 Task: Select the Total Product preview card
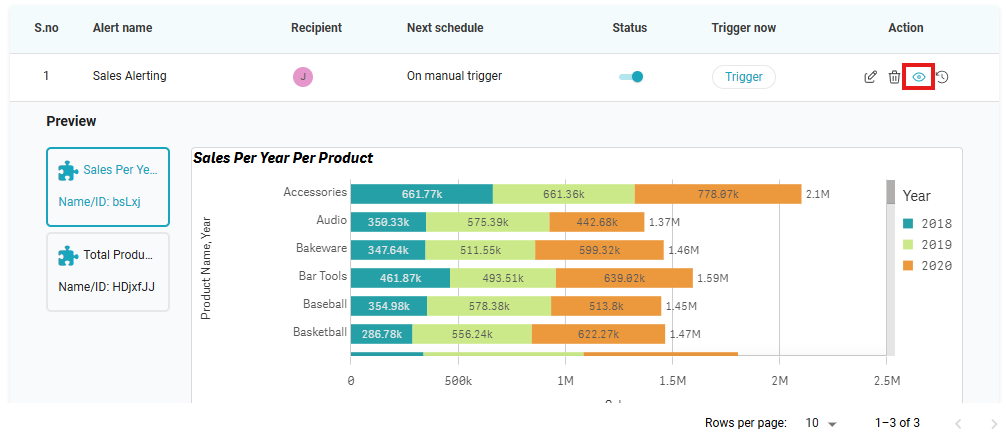(108, 272)
